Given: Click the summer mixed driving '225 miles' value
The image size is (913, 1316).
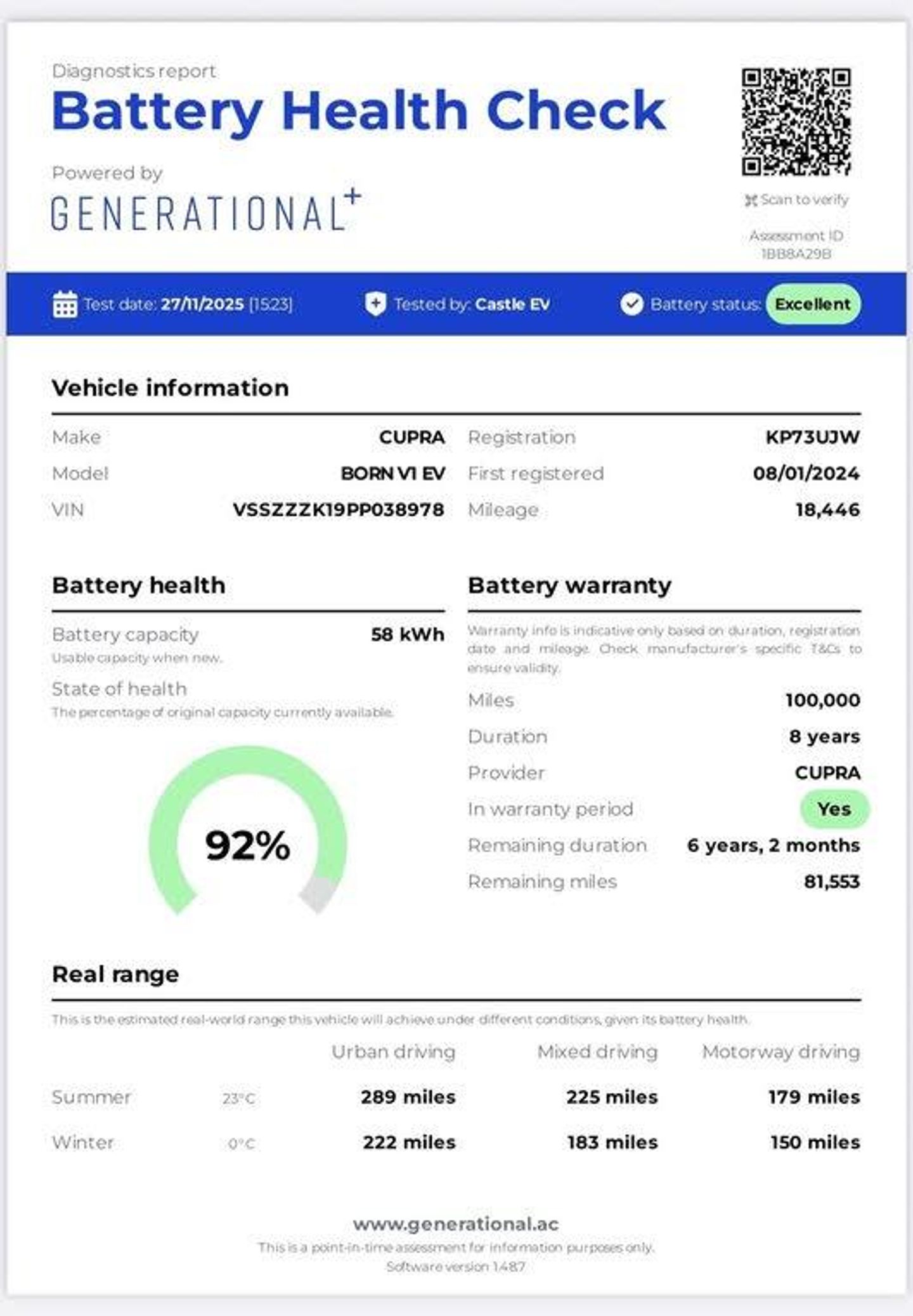Looking at the screenshot, I should (x=611, y=1097).
